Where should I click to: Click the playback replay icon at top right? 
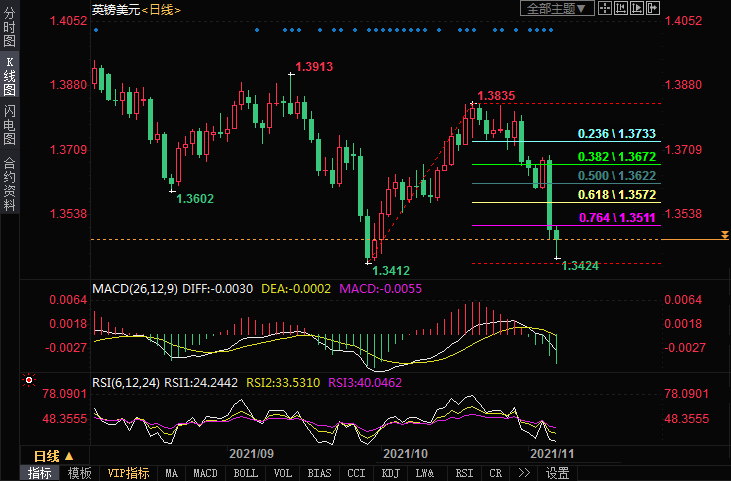pos(638,8)
